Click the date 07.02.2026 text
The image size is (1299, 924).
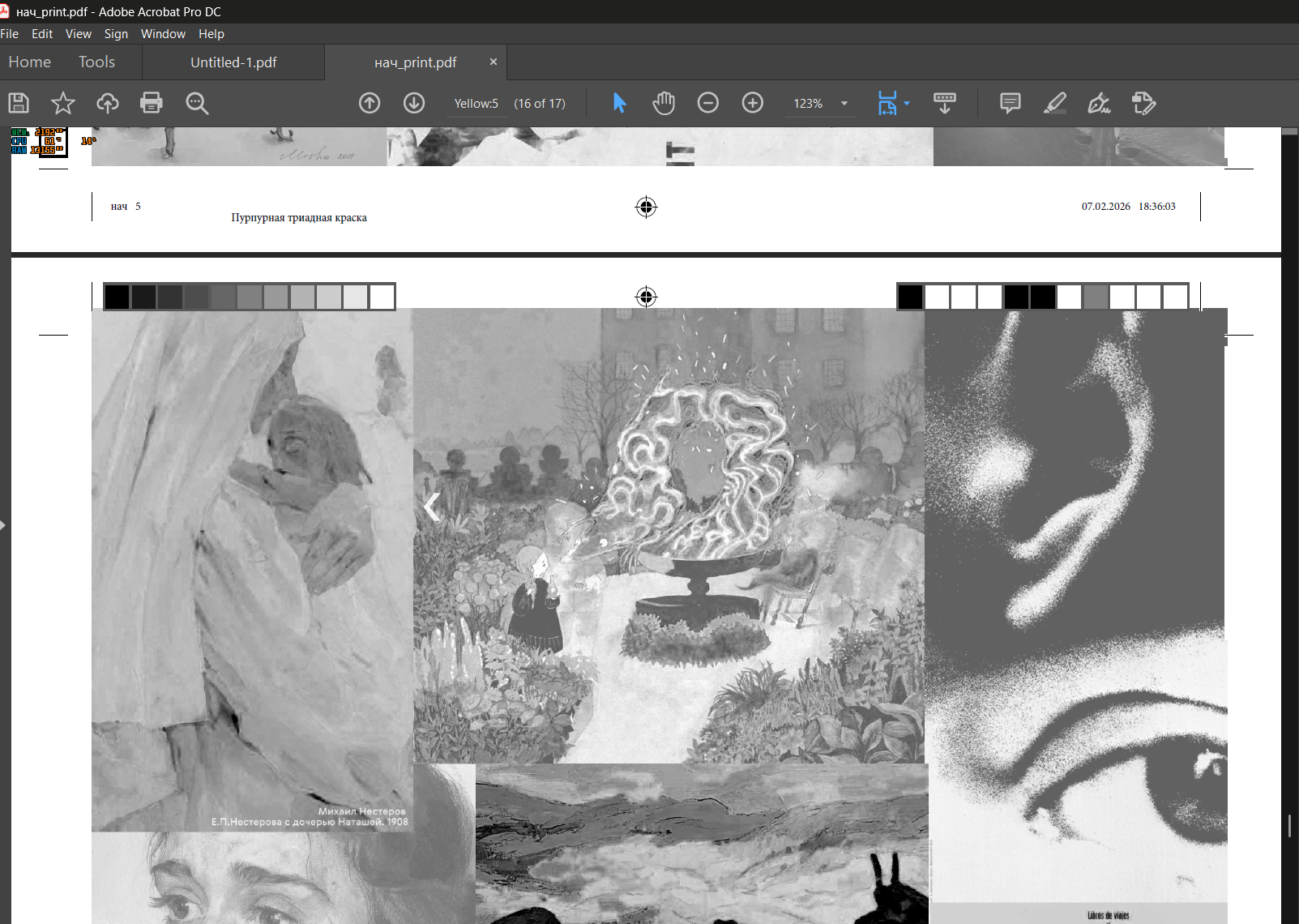coord(1105,206)
